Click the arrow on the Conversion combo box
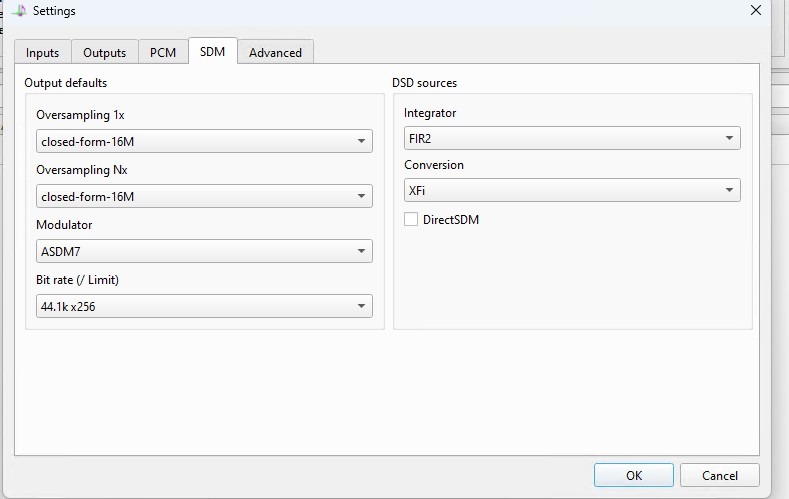The image size is (789, 499). coord(729,190)
